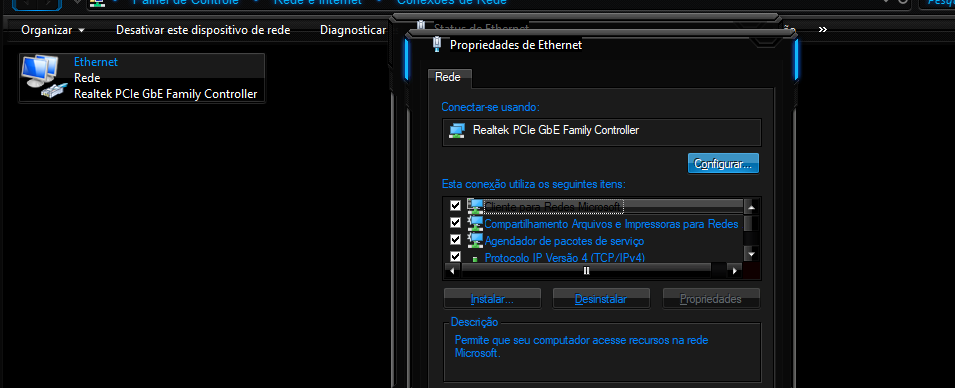
Task: Toggle Compartilhamento Arquivos e Impressoras checkbox
Action: 455,223
